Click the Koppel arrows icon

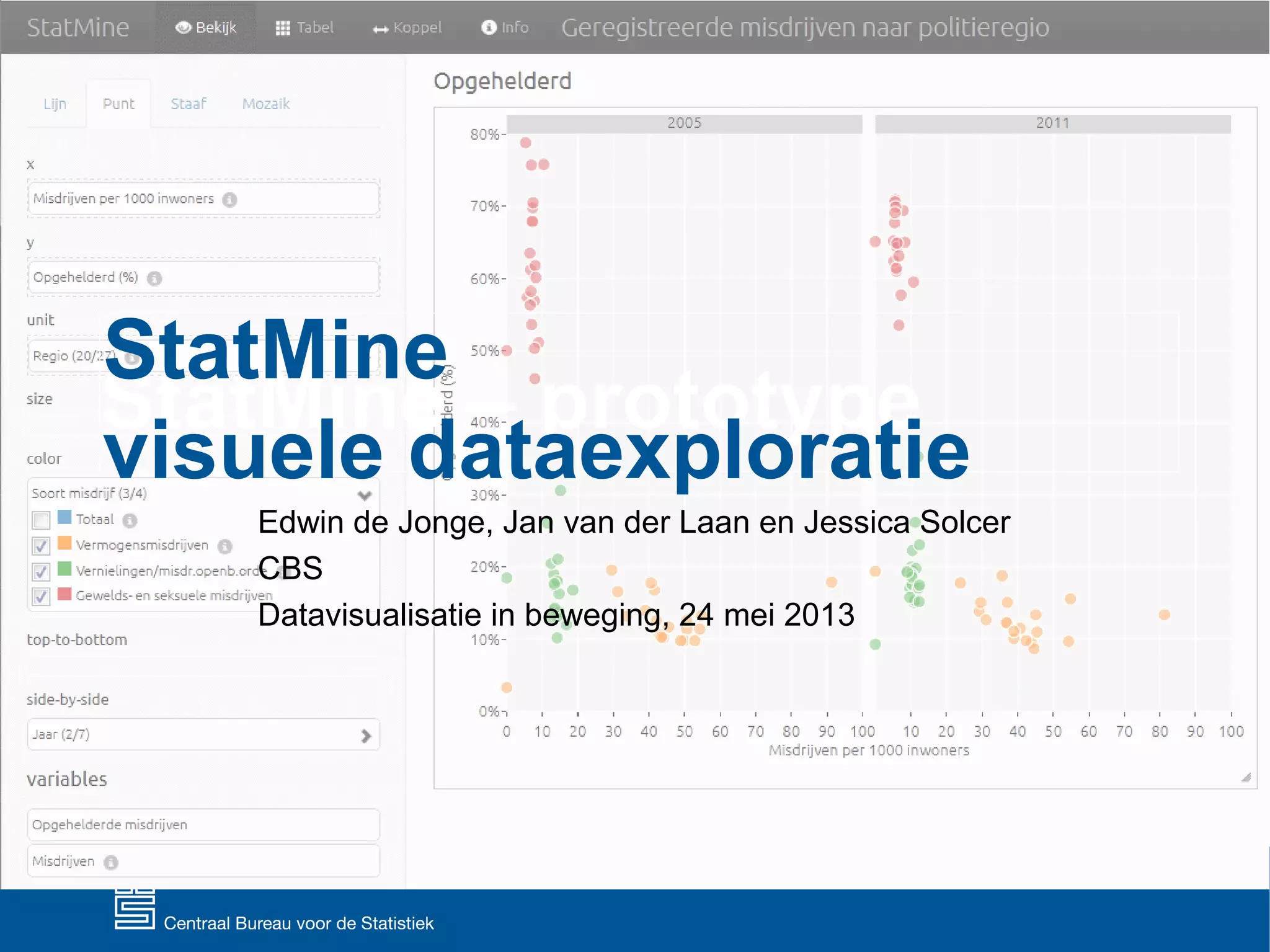point(380,29)
